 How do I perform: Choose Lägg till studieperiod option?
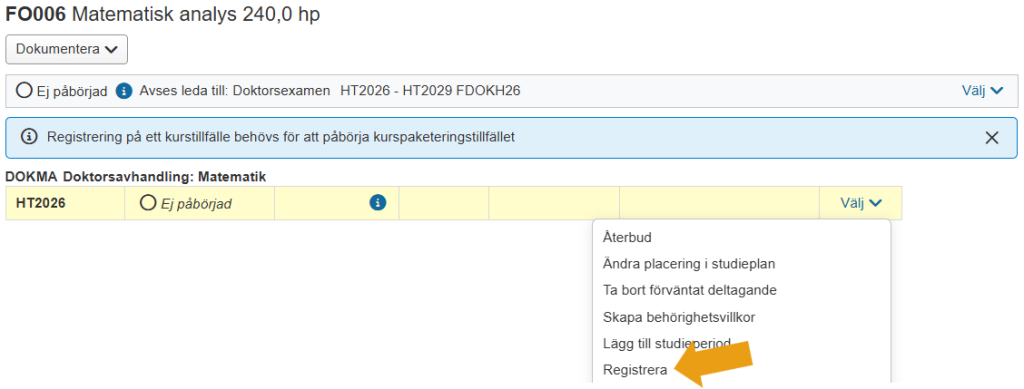(667, 343)
